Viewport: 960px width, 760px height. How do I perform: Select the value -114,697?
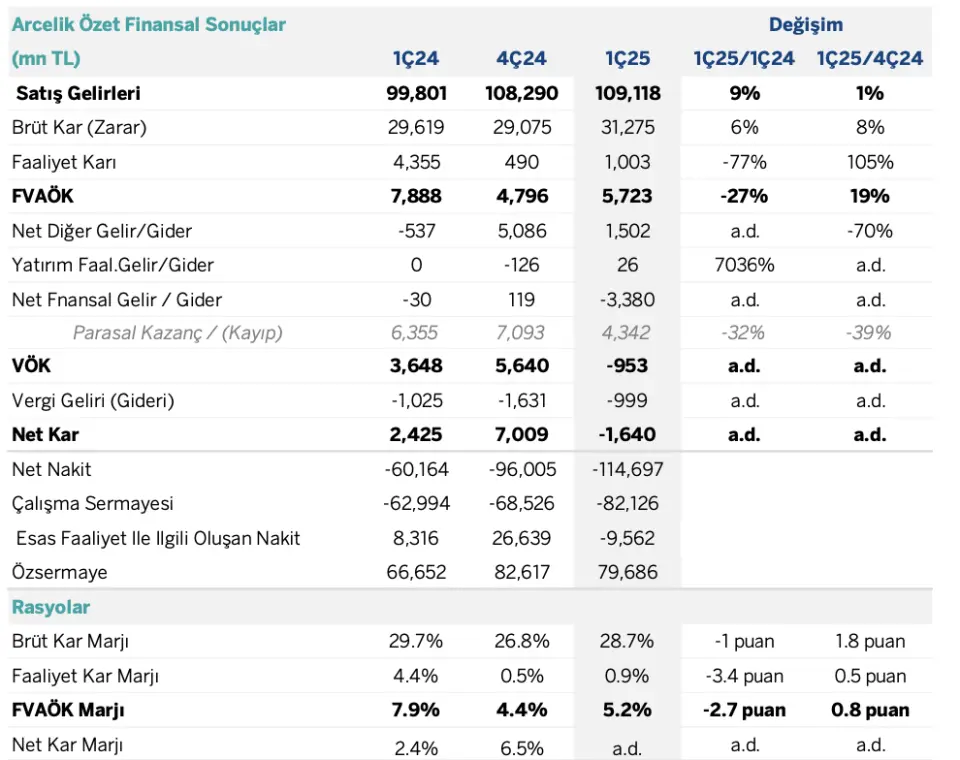(x=628, y=469)
